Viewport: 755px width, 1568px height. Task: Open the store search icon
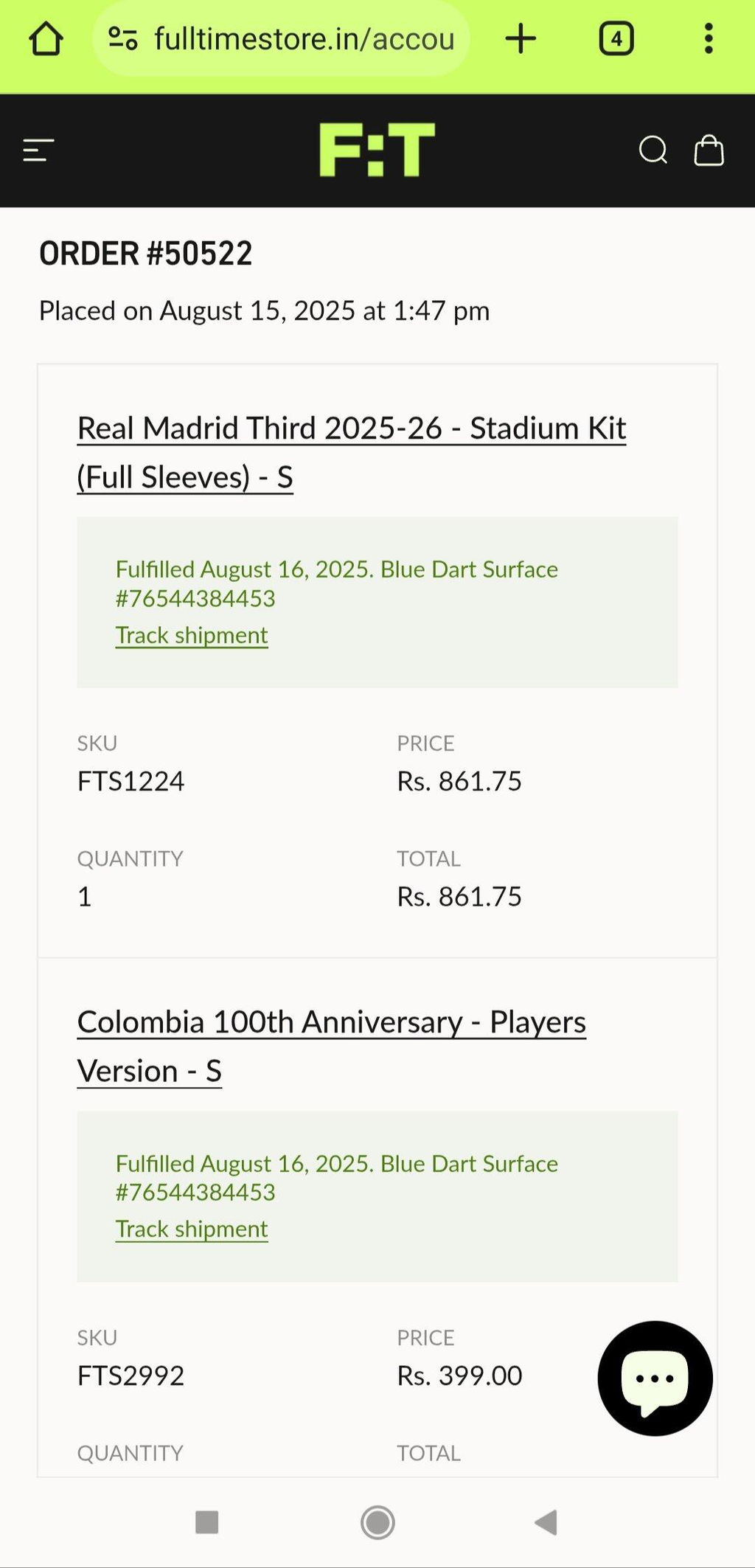[x=653, y=150]
